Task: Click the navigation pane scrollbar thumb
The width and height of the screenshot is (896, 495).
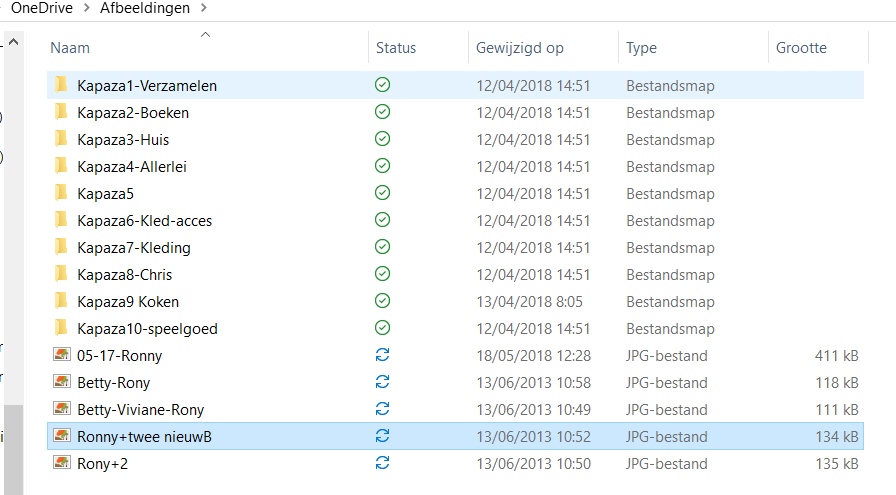Action: pyautogui.click(x=14, y=449)
